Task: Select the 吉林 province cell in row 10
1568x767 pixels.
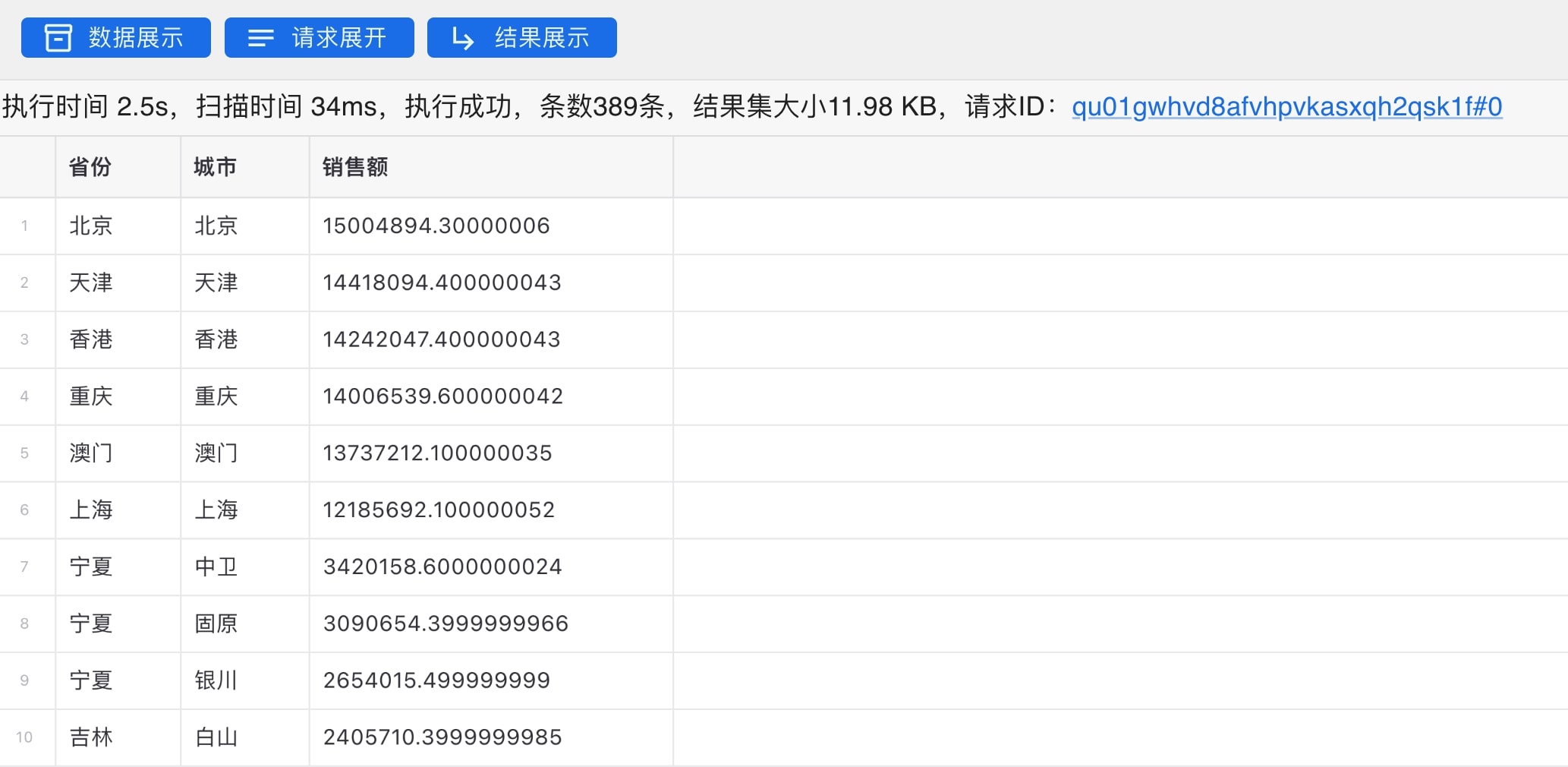Action: click(x=90, y=737)
